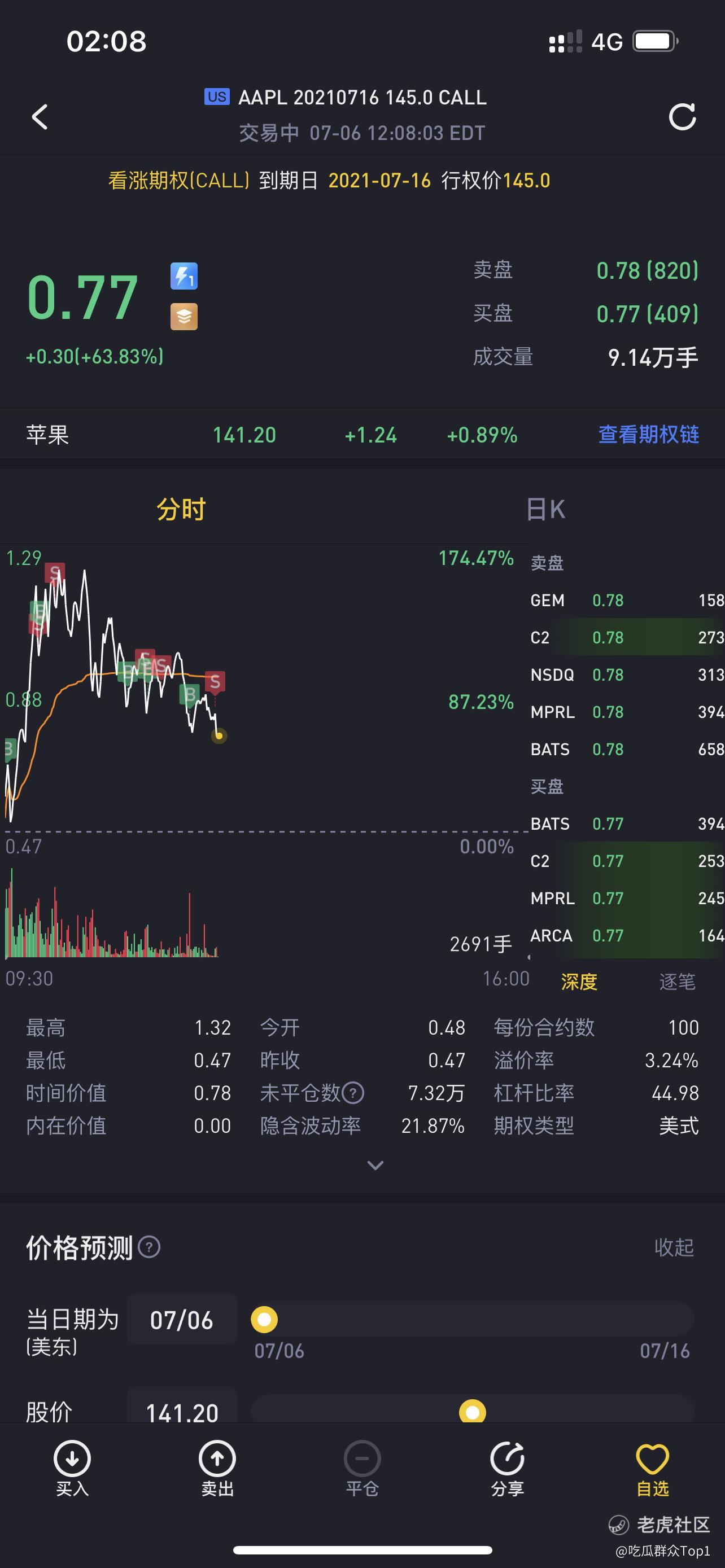The height and width of the screenshot is (1568, 725).
Task: Tap the blue lightning quick-trade icon
Action: tap(184, 277)
